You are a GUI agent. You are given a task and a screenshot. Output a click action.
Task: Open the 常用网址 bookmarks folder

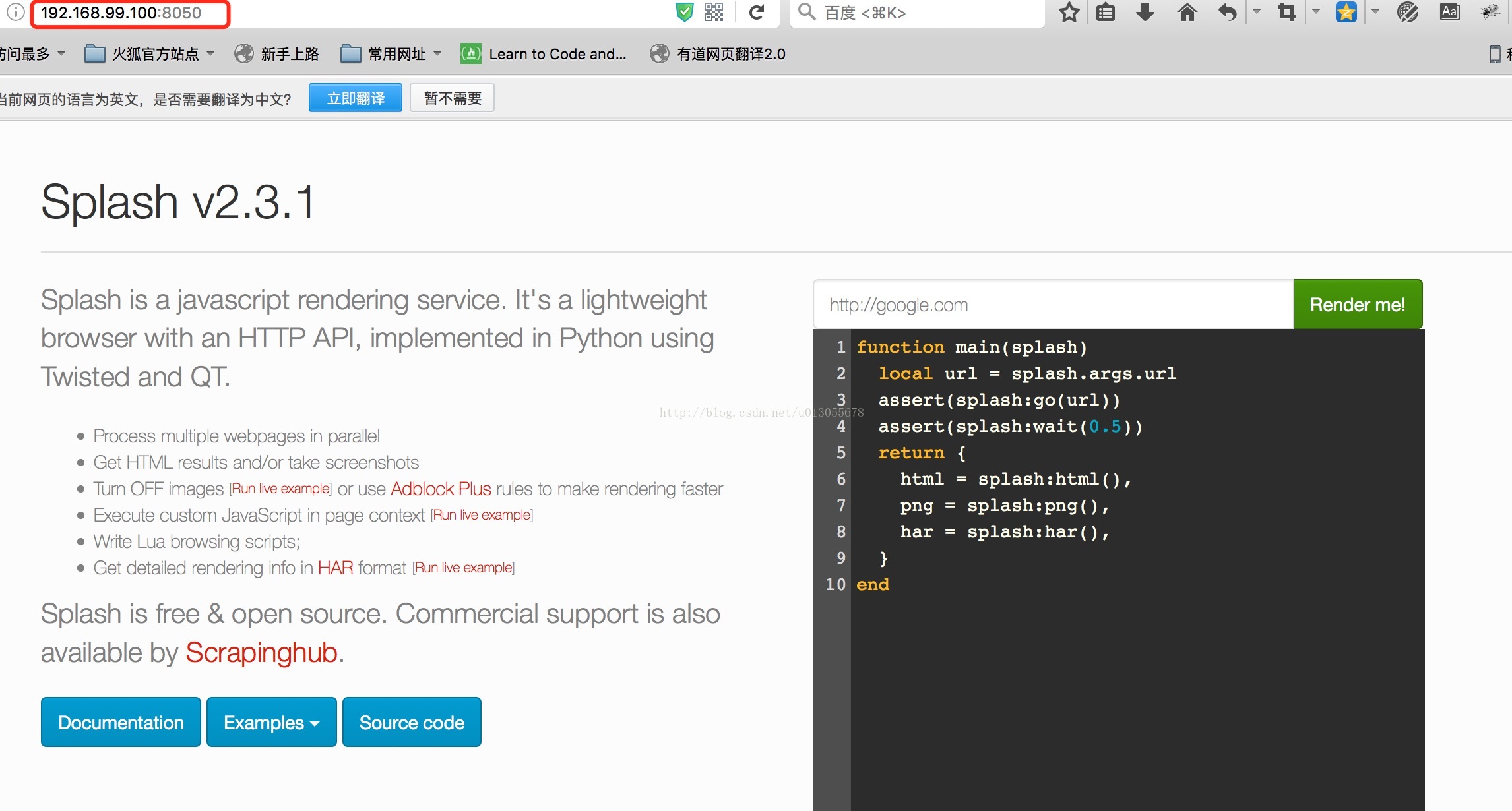pyautogui.click(x=391, y=54)
